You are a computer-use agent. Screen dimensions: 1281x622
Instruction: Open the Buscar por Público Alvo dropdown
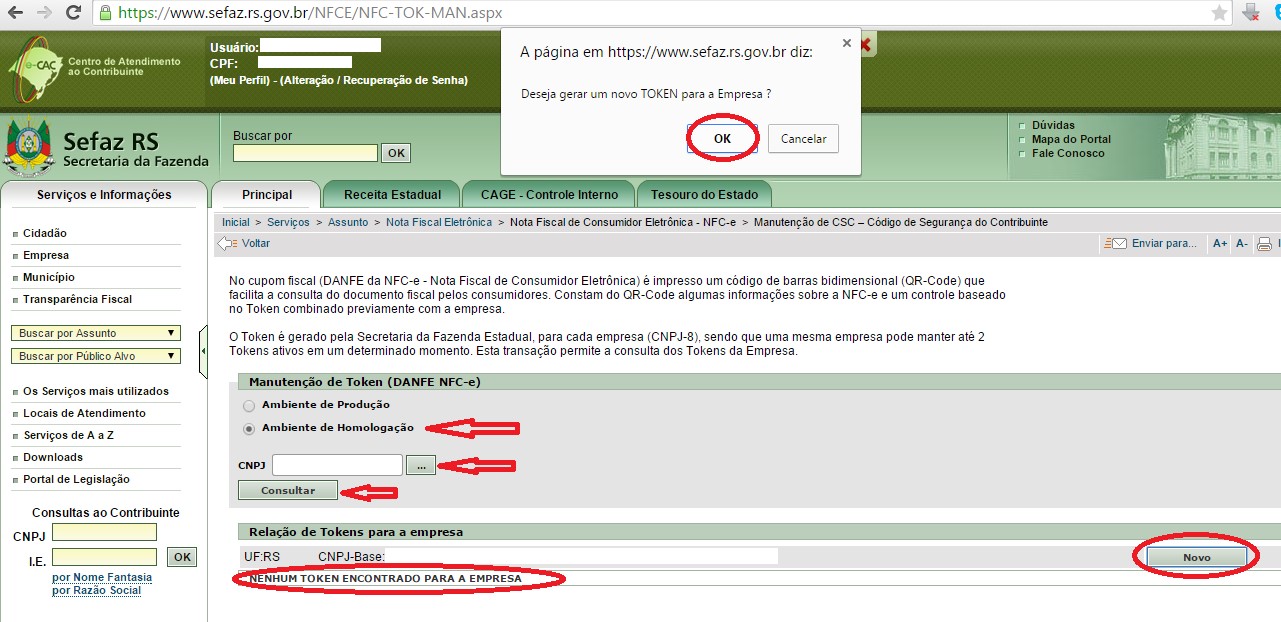pyautogui.click(x=95, y=356)
